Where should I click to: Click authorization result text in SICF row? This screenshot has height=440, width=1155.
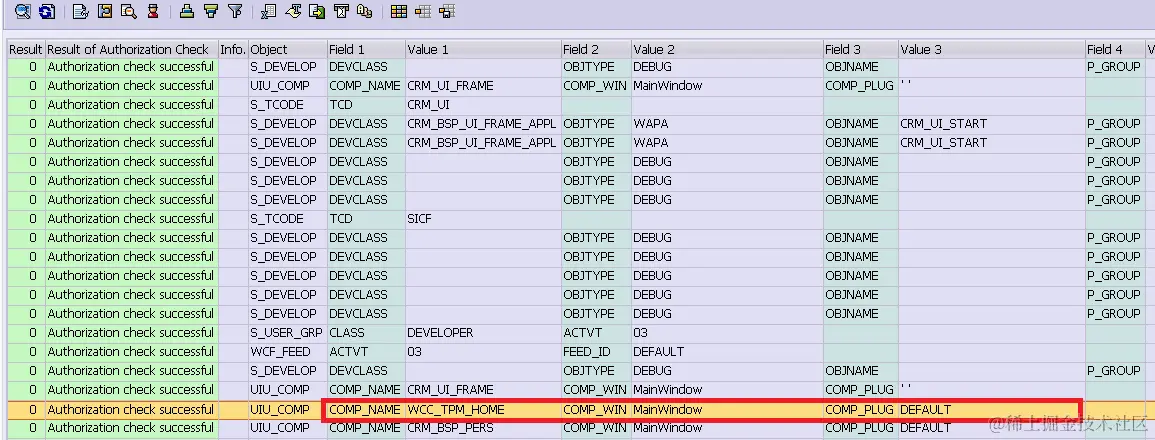coord(131,219)
